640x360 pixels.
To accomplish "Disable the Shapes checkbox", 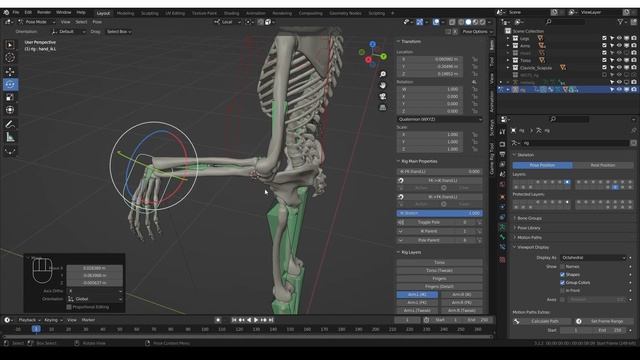I will (x=562, y=275).
